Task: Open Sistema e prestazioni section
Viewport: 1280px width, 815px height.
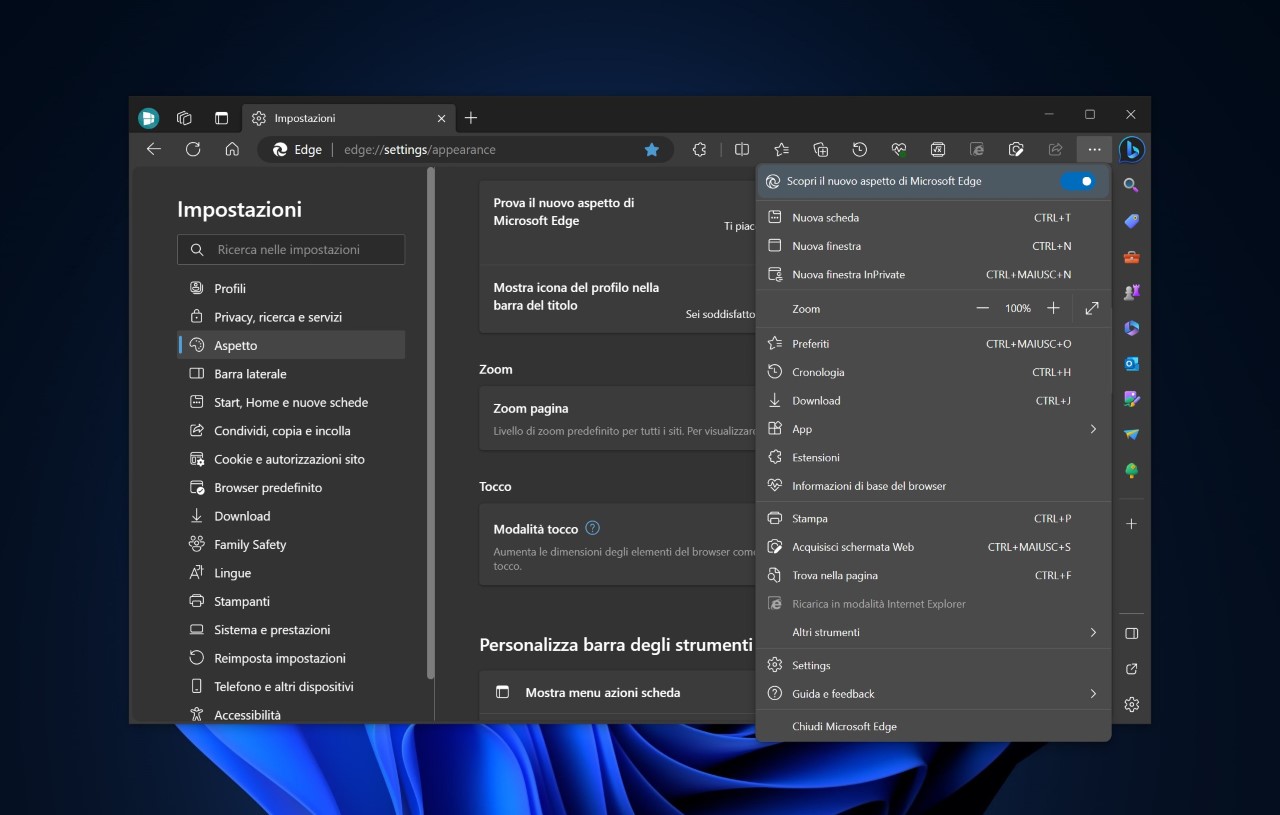Action: (291, 630)
